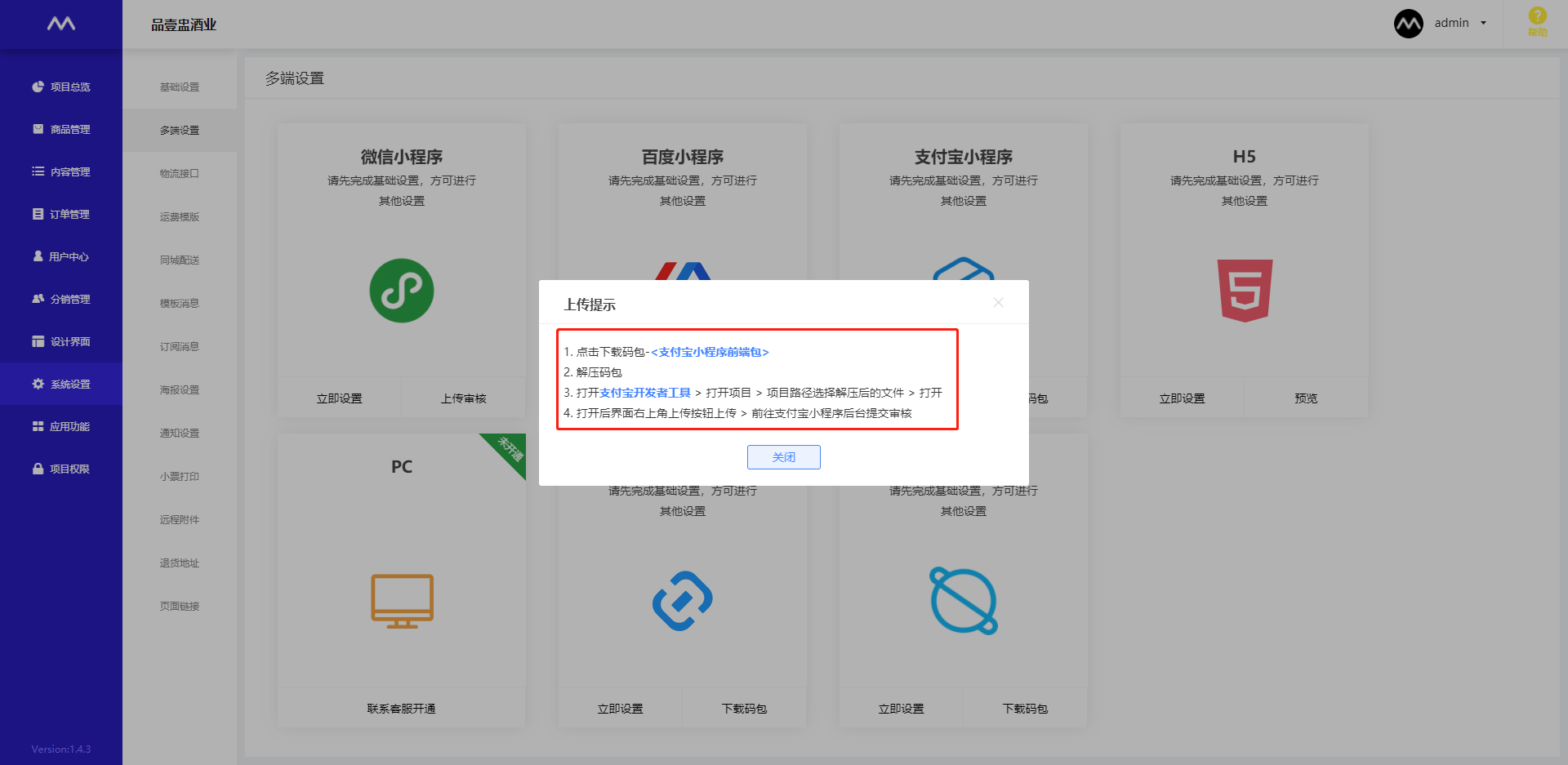Click the logo at the top of the sidebar

61,24
